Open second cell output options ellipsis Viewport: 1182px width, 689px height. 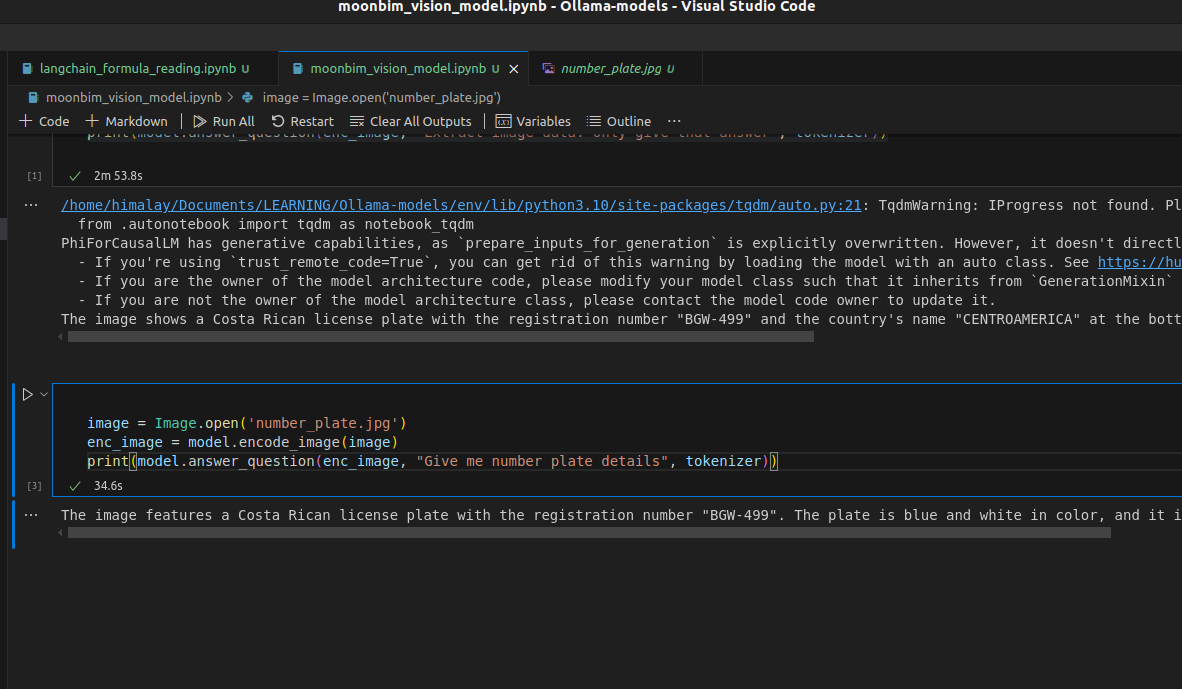click(x=31, y=515)
